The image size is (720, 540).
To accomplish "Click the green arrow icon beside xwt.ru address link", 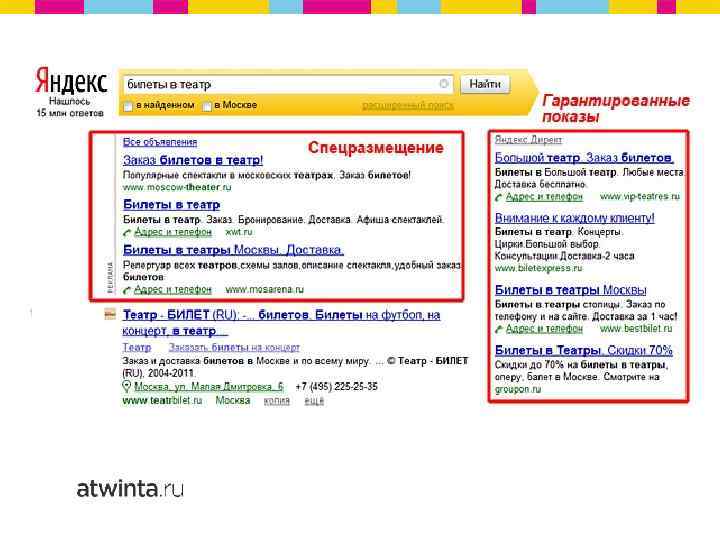I will 127,233.
